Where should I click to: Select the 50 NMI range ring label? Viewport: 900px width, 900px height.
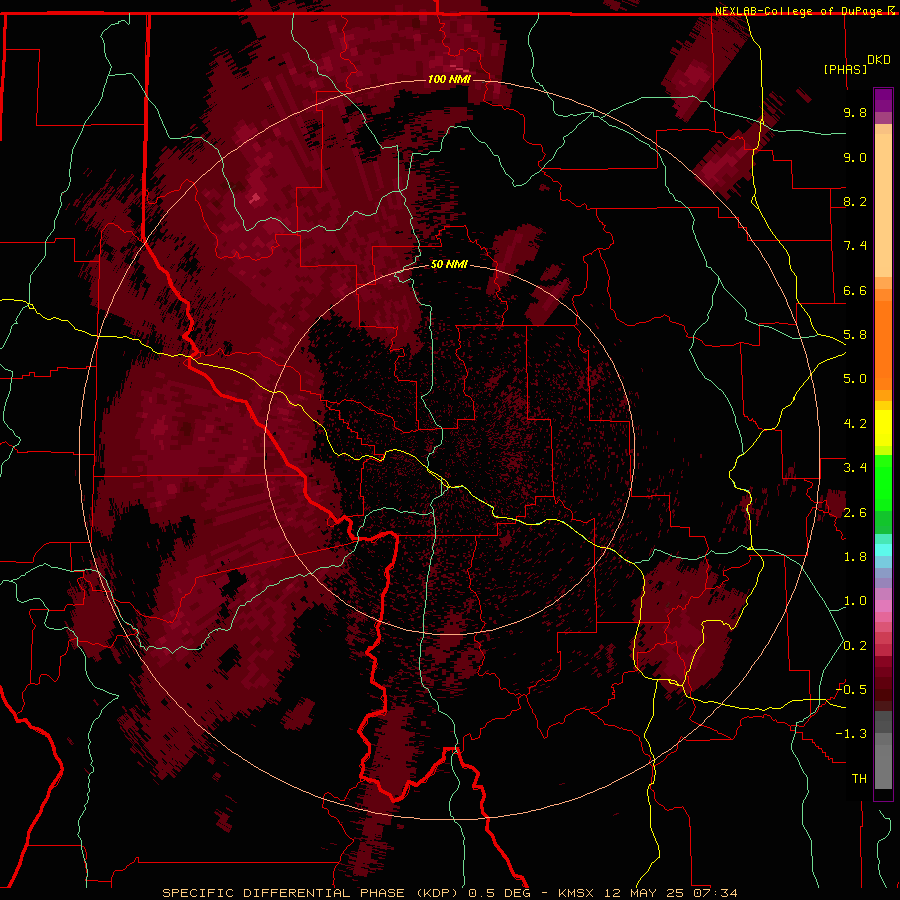(449, 265)
